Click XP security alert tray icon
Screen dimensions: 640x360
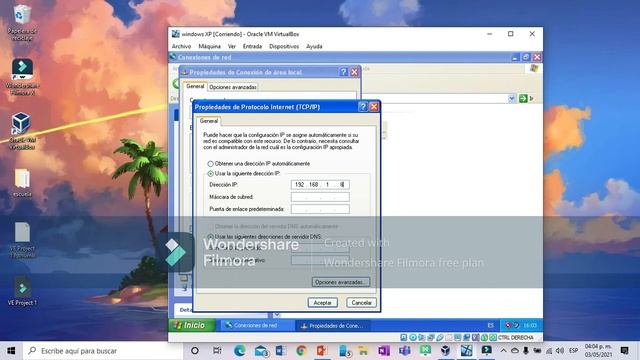point(508,325)
